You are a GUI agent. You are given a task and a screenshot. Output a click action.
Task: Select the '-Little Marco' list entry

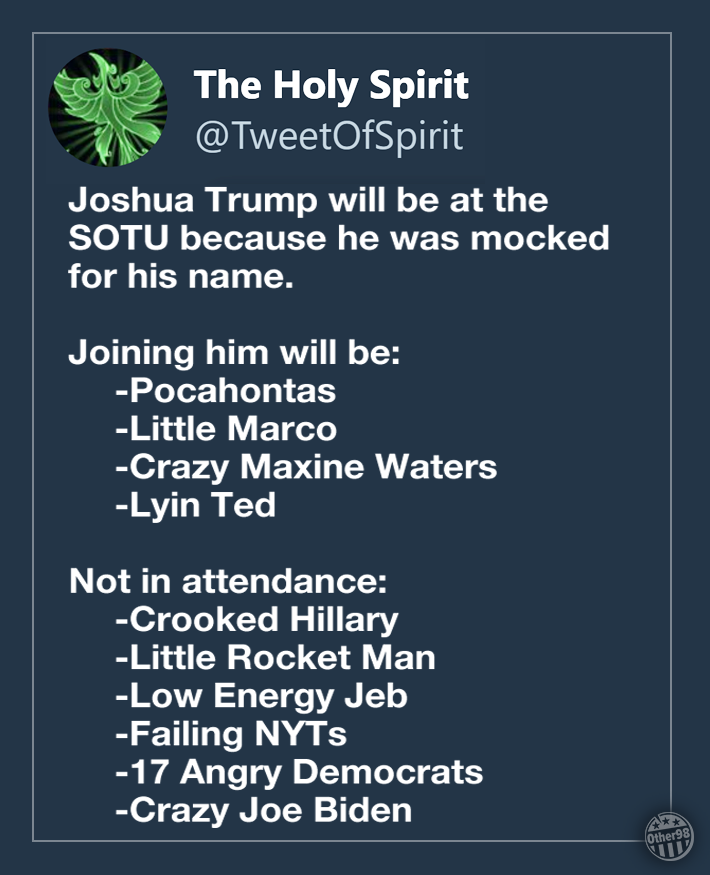pyautogui.click(x=226, y=428)
